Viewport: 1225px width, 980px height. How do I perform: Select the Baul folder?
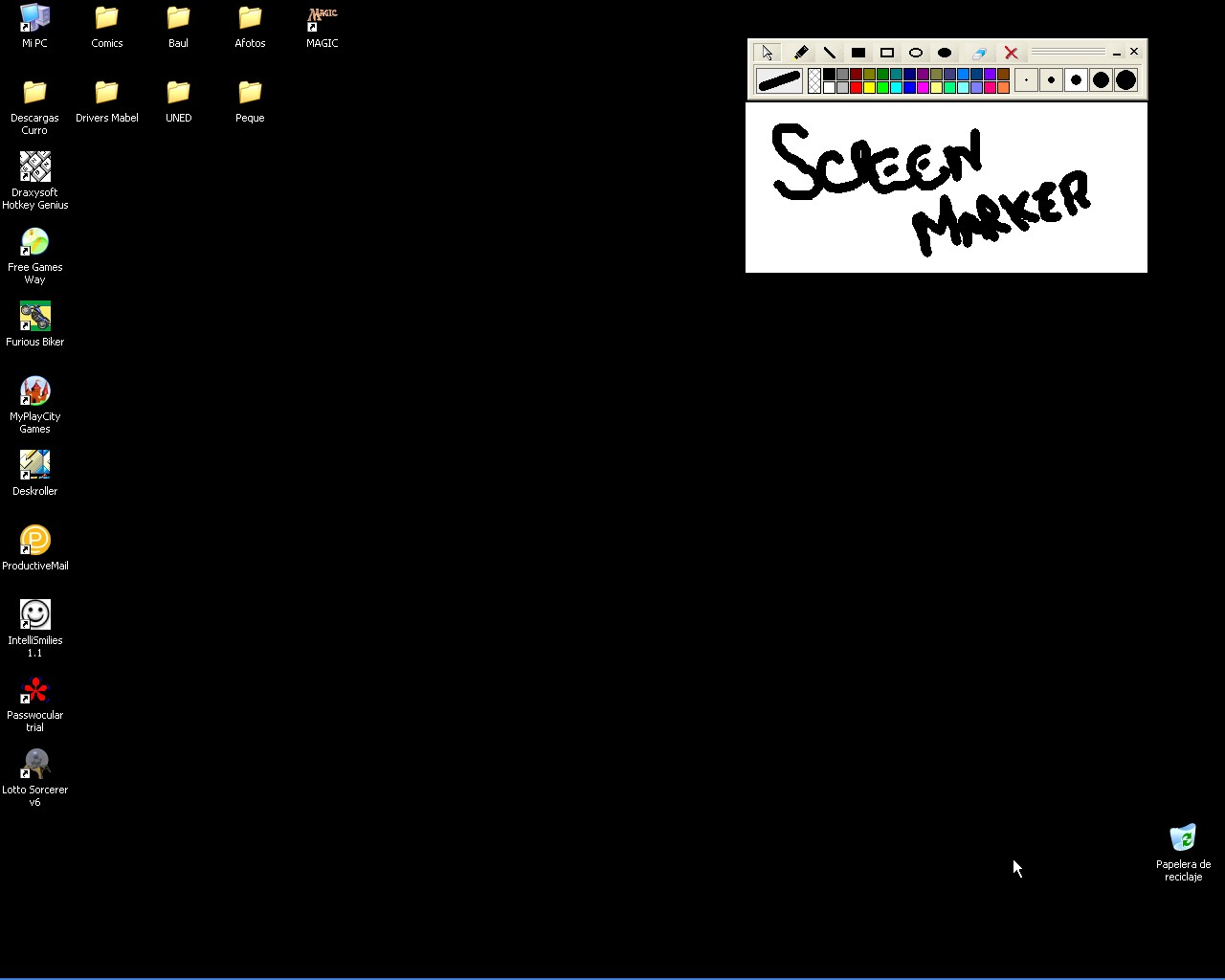[x=178, y=26]
